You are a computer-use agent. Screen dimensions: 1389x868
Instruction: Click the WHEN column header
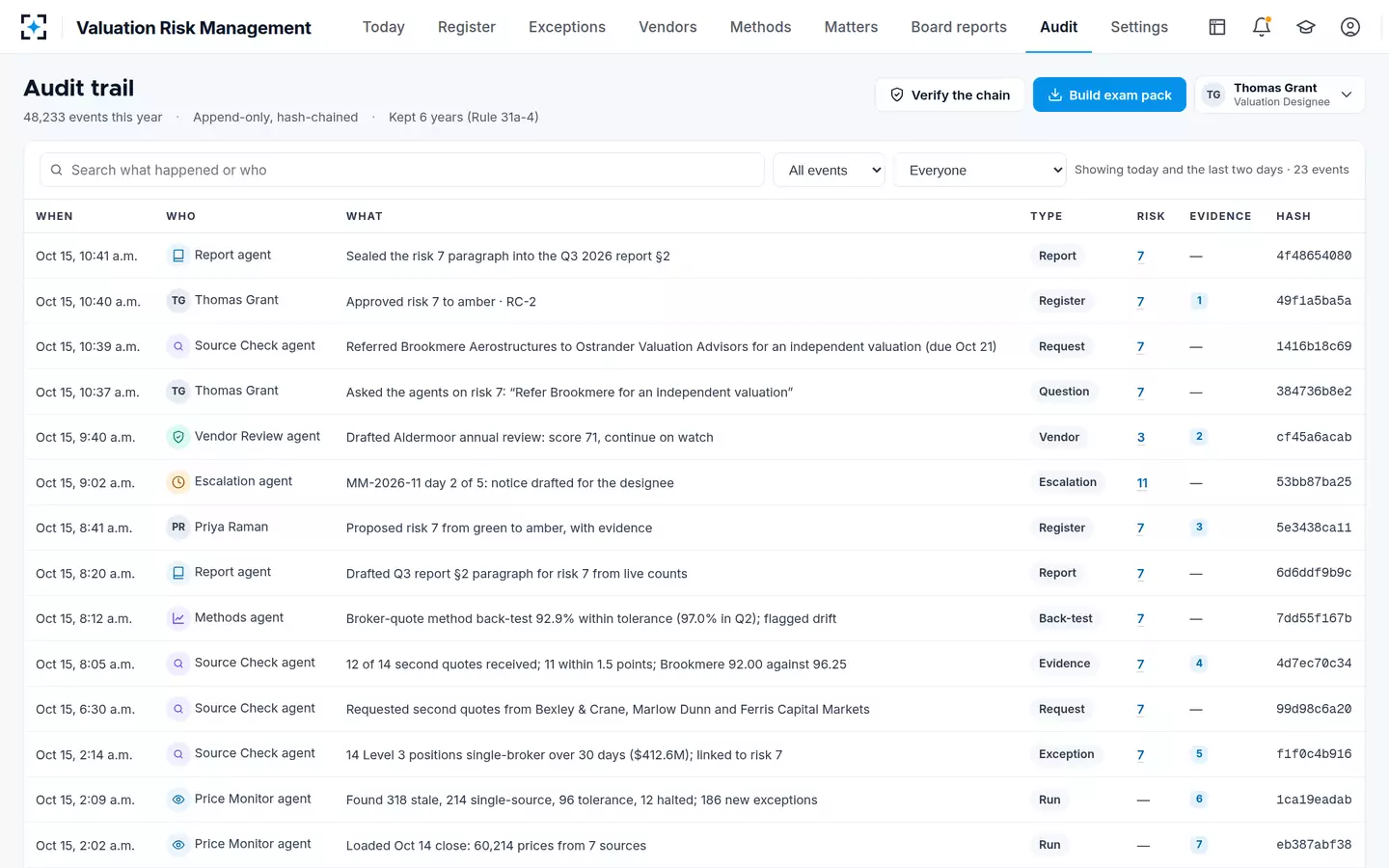pos(54,216)
